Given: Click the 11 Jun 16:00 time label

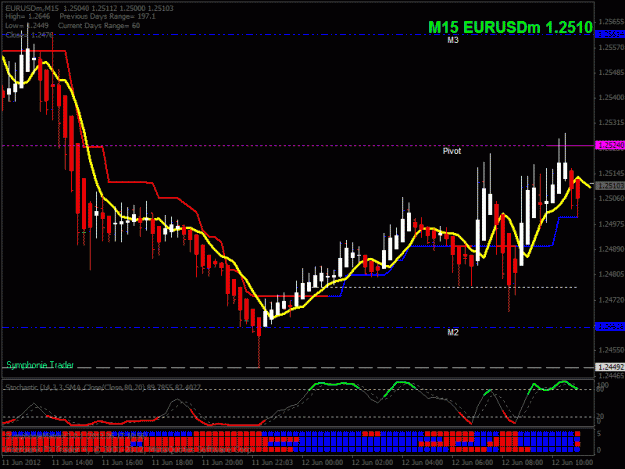Looking at the screenshot, I should coord(122,462).
